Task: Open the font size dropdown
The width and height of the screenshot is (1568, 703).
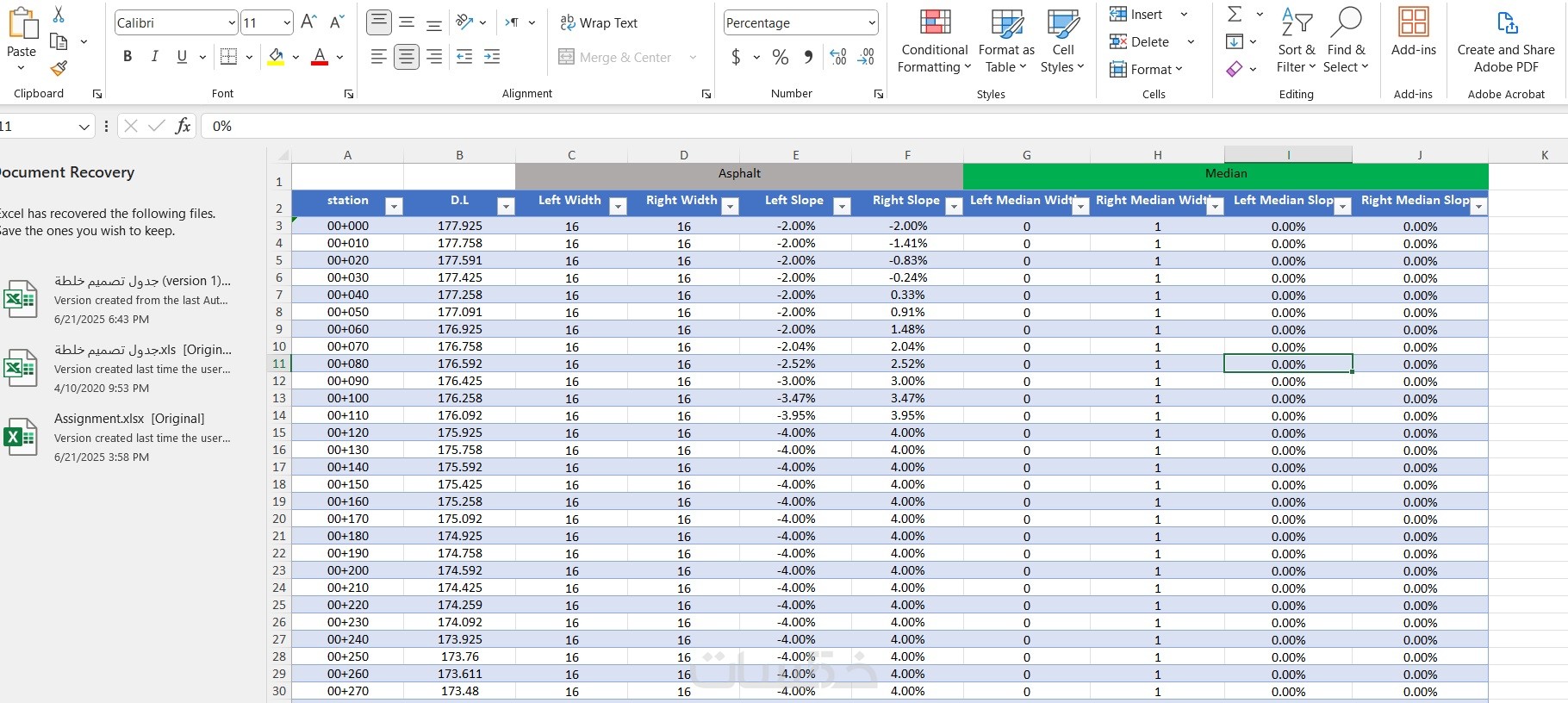Action: [287, 23]
